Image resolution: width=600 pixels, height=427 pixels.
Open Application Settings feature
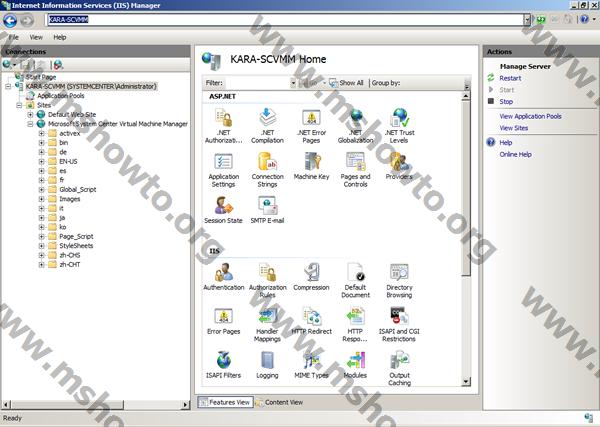pyautogui.click(x=223, y=169)
